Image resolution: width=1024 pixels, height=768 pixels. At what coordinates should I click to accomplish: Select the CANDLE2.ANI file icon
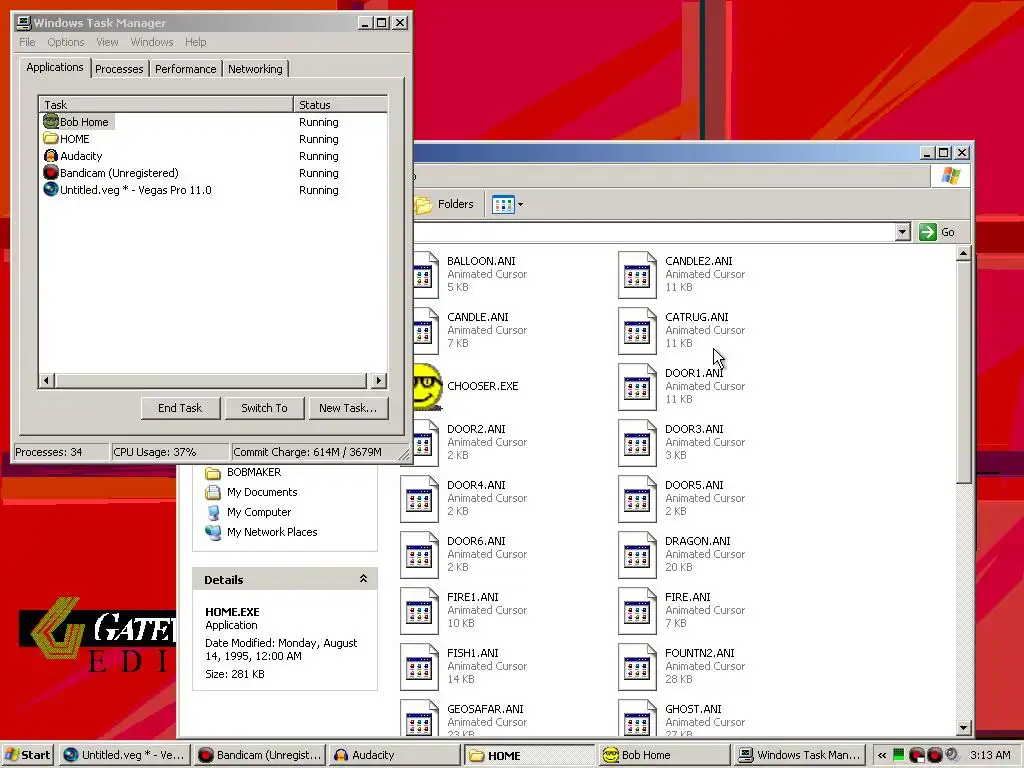pyautogui.click(x=637, y=274)
